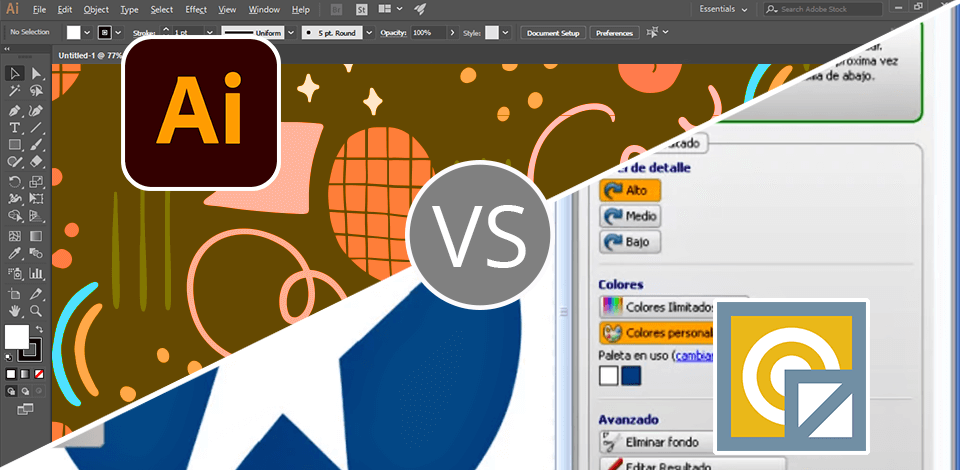Pick the Magic Wand tool
This screenshot has width=960, height=470.
pos(15,91)
